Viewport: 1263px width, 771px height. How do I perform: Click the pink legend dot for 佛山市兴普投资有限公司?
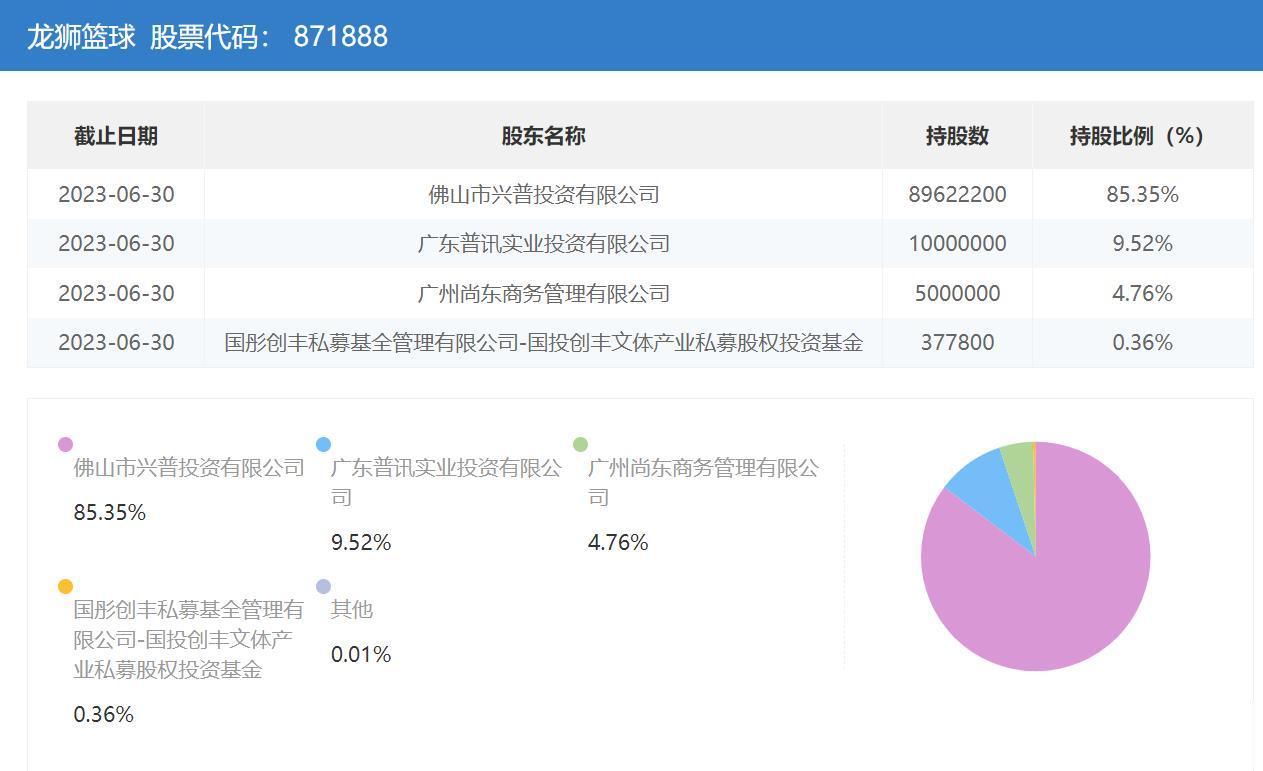[66, 445]
